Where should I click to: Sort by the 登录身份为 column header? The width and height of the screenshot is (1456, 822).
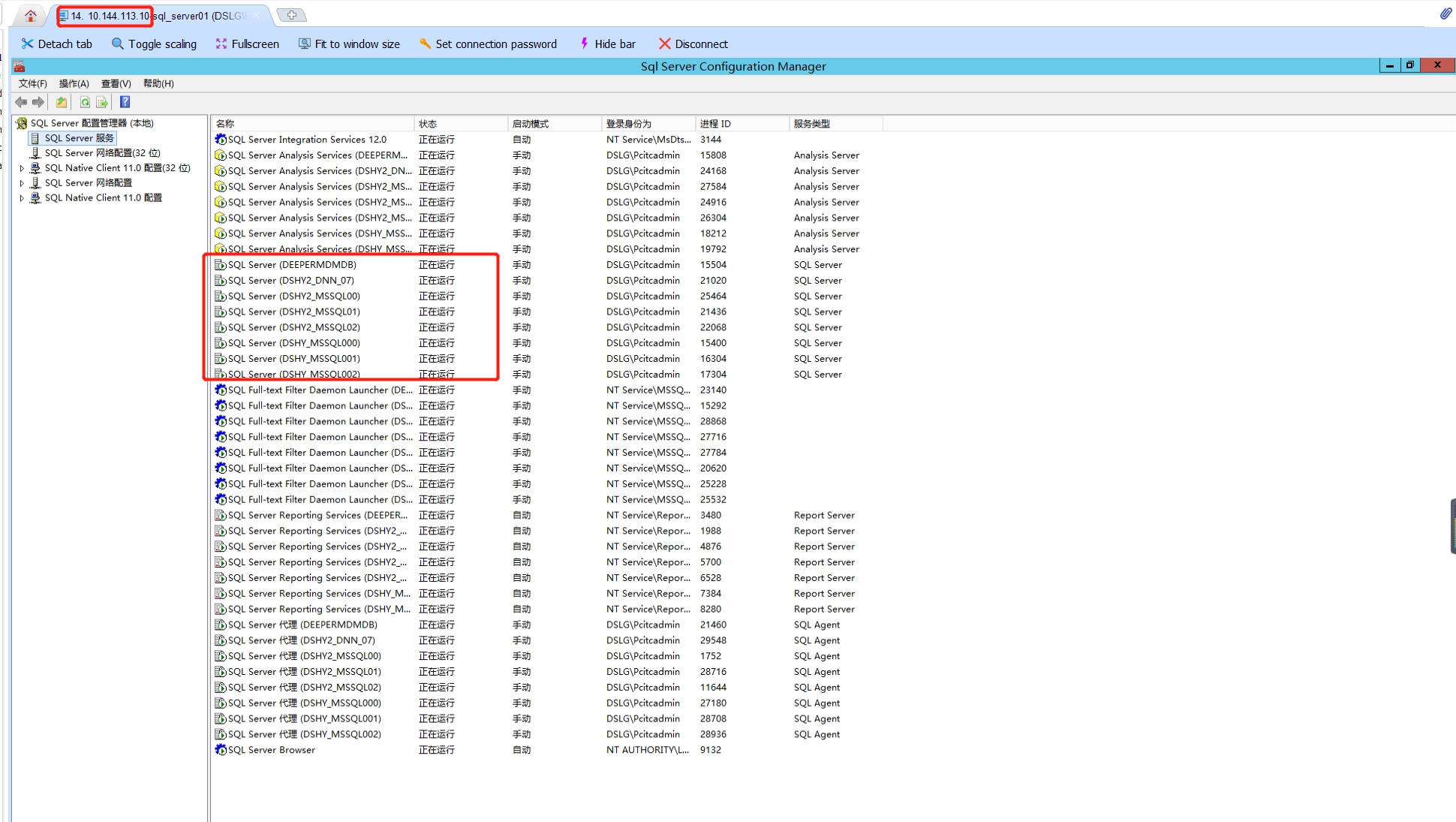pyautogui.click(x=648, y=124)
